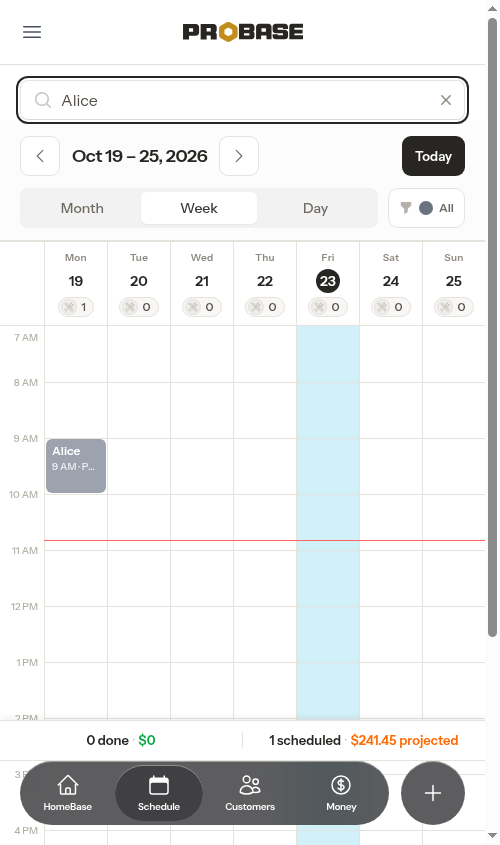Image resolution: width=500 pixels, height=845 pixels.
Task: Open the hamburger menu
Action: 32,32
